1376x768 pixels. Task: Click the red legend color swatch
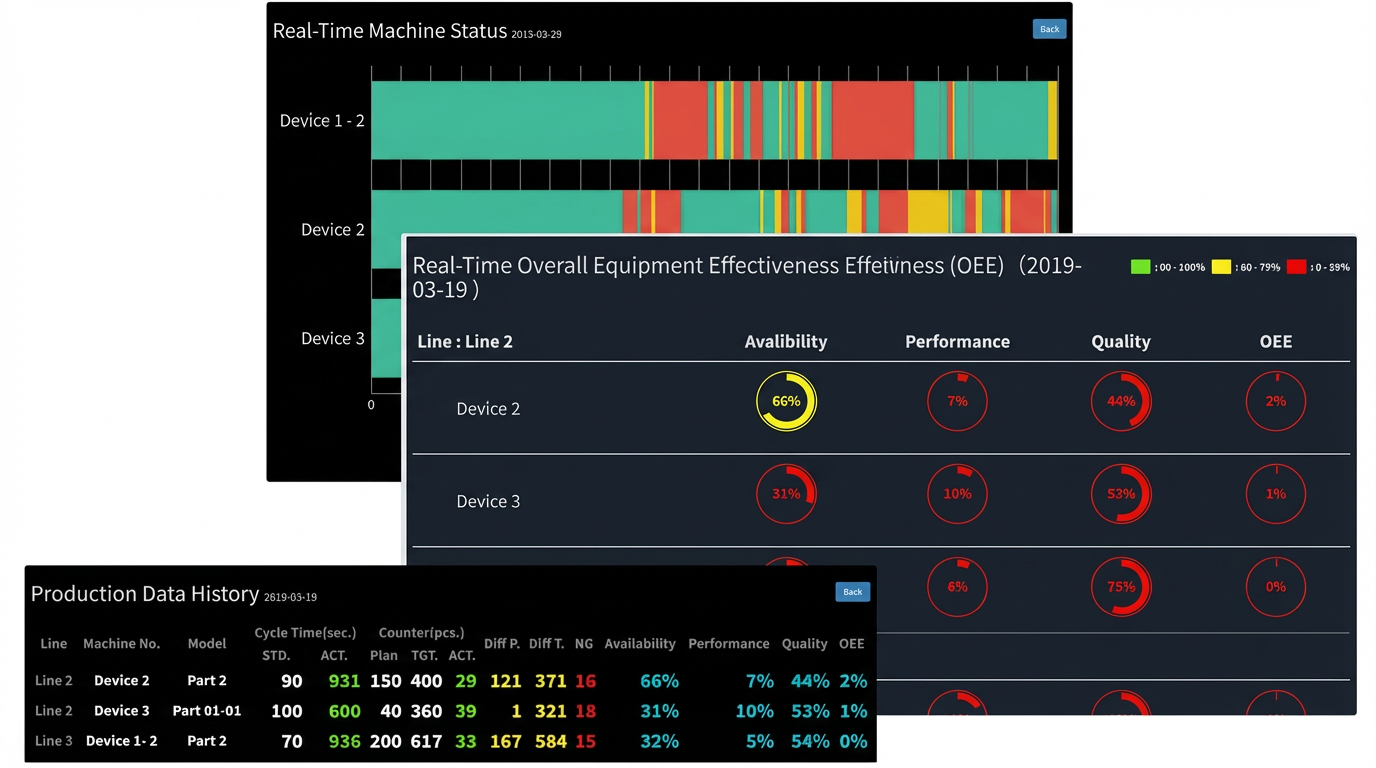coord(1297,267)
